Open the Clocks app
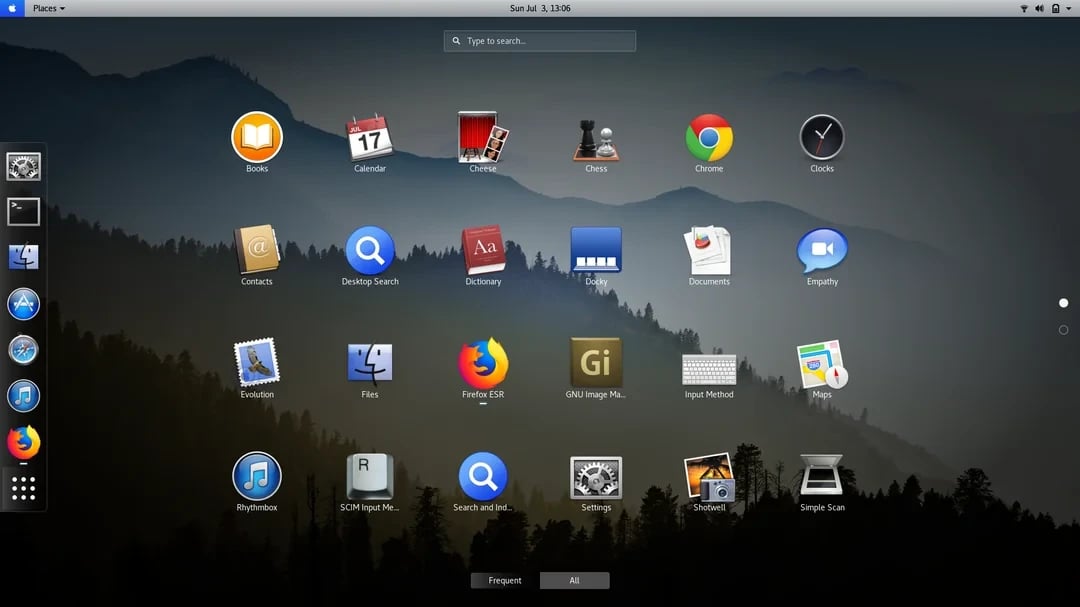This screenshot has width=1080, height=607. (822, 137)
